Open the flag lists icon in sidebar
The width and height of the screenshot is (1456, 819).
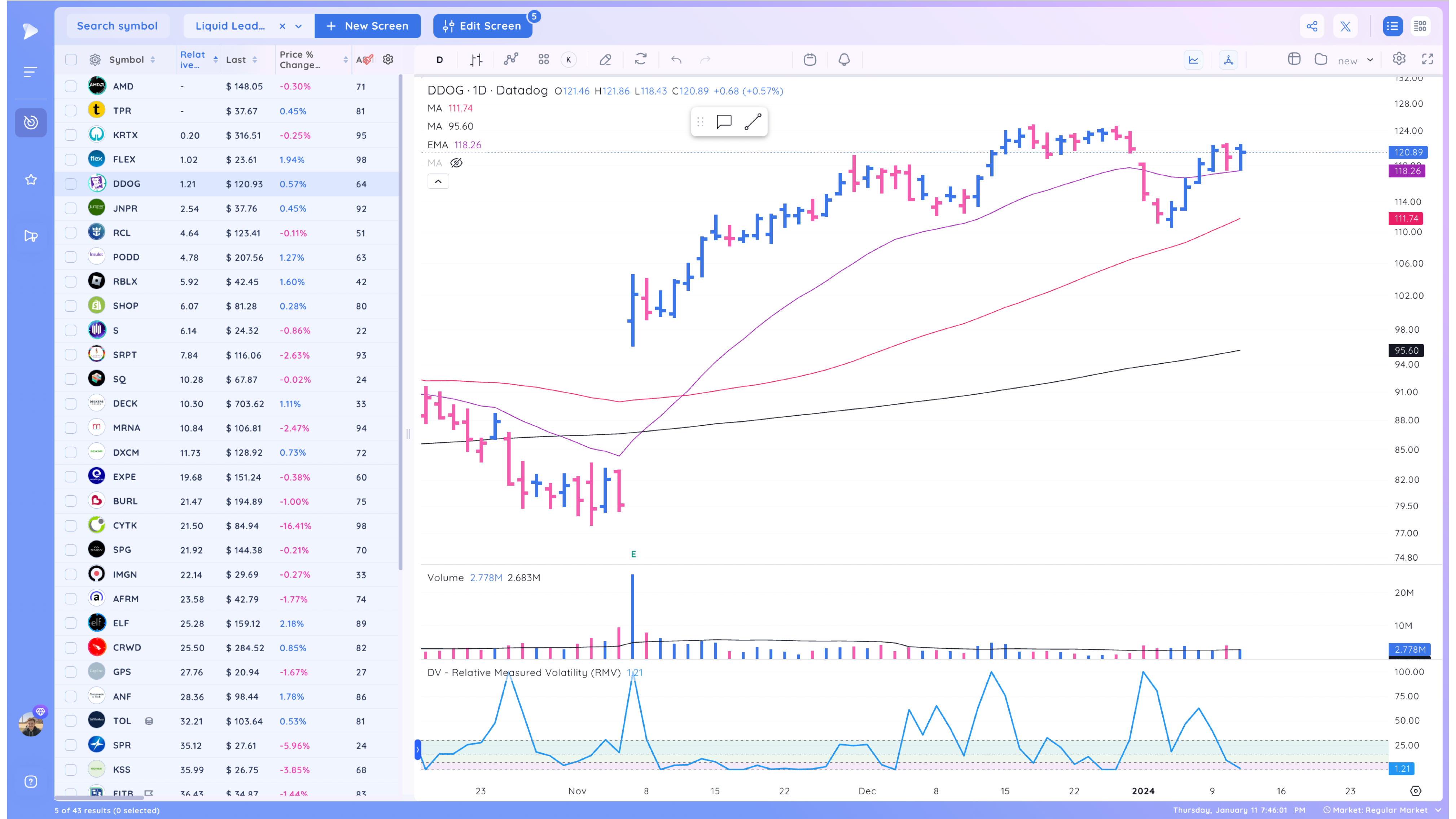(31, 236)
